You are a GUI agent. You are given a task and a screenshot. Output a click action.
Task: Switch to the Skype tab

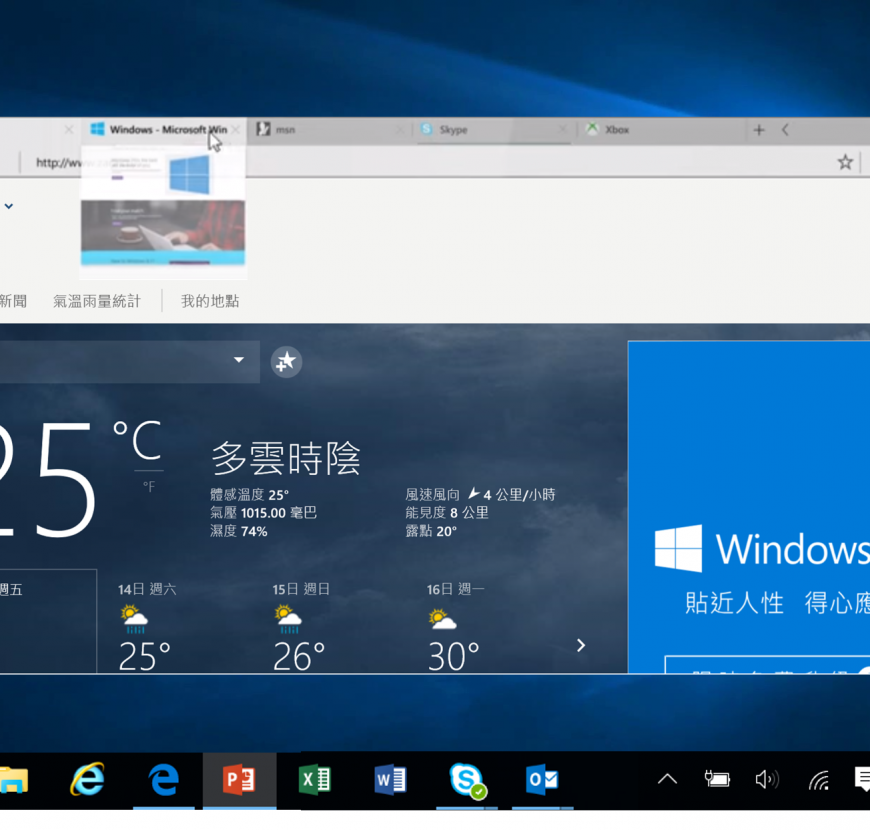(494, 130)
